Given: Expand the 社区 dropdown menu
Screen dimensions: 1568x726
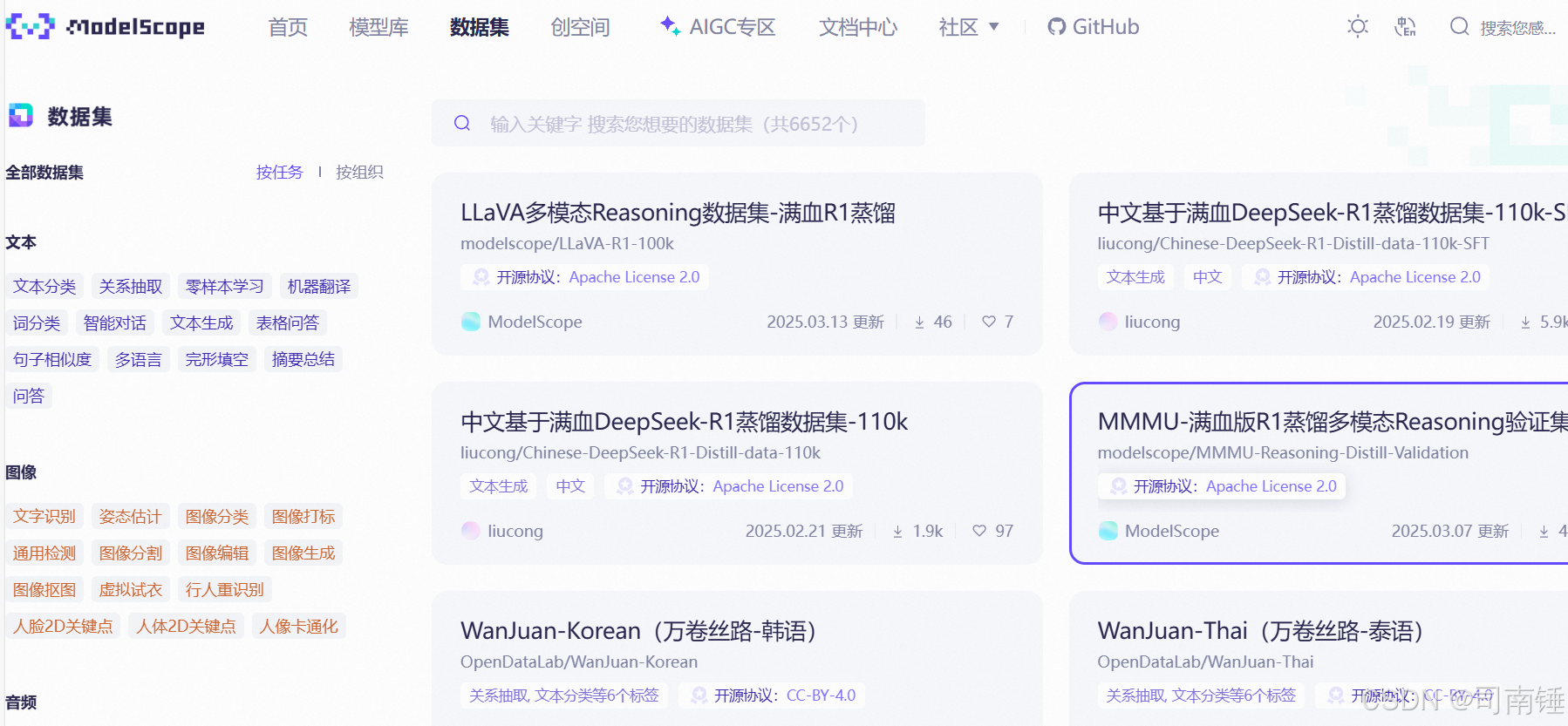Looking at the screenshot, I should click(x=969, y=27).
